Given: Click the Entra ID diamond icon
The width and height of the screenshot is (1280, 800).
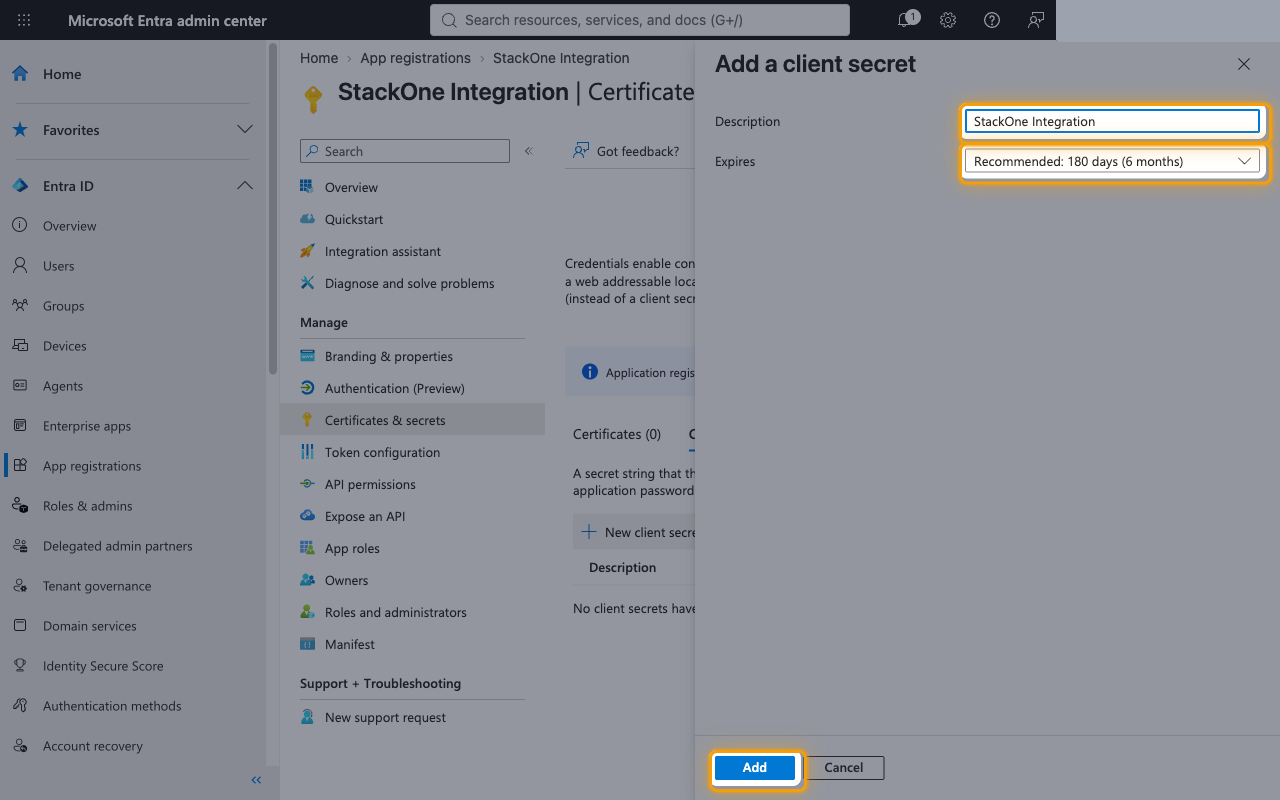Looking at the screenshot, I should [20, 186].
